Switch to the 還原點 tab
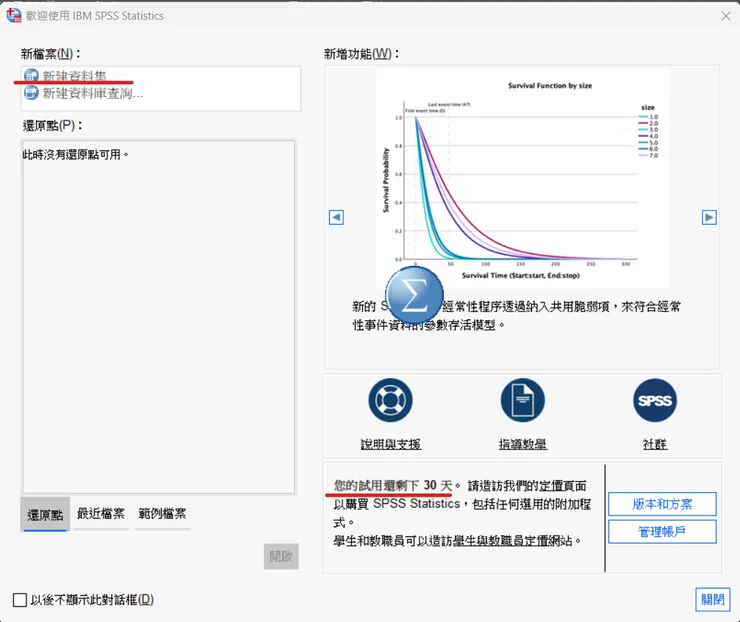The image size is (740, 622). click(x=45, y=514)
